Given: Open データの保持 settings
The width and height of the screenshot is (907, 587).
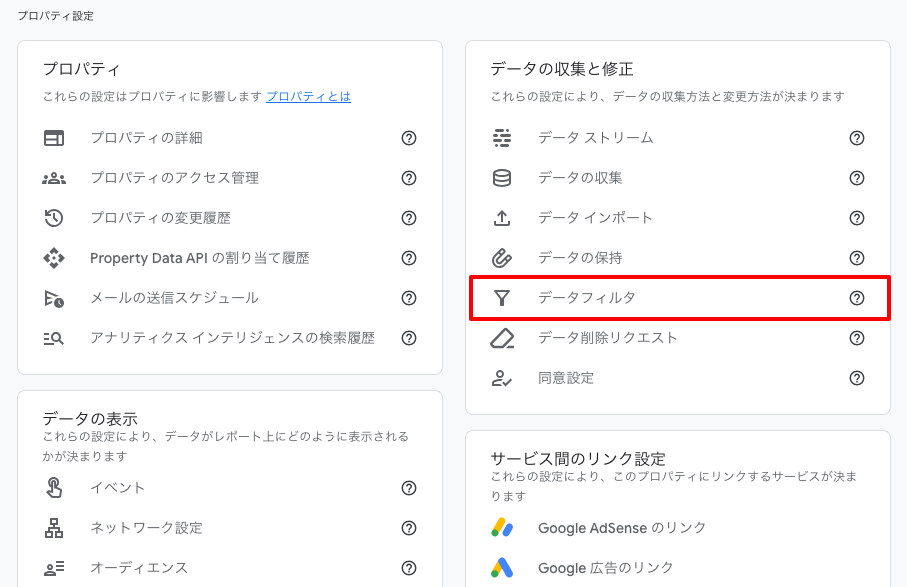Looking at the screenshot, I should pyautogui.click(x=580, y=258).
